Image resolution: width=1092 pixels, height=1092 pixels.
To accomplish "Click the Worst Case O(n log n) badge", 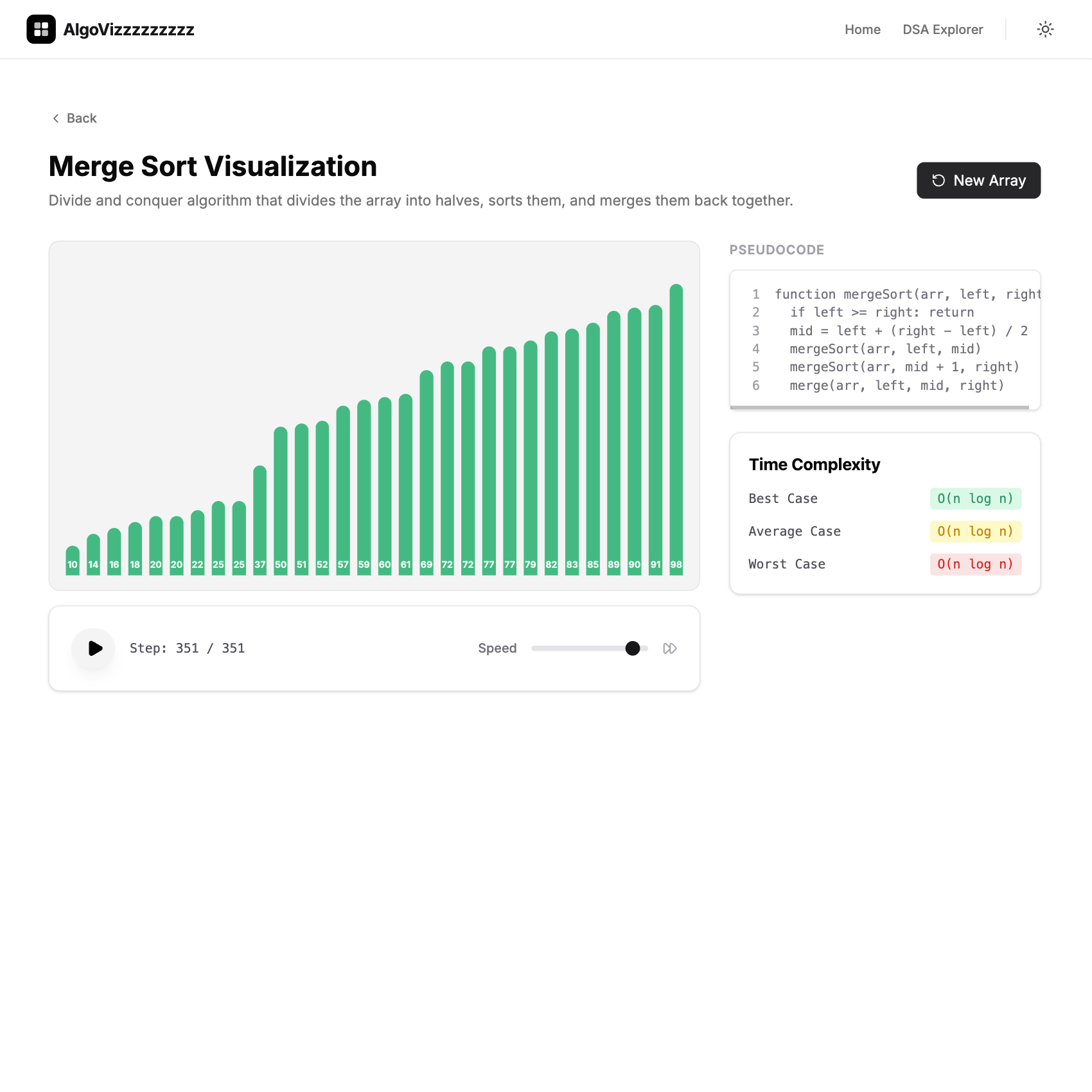I will (975, 564).
